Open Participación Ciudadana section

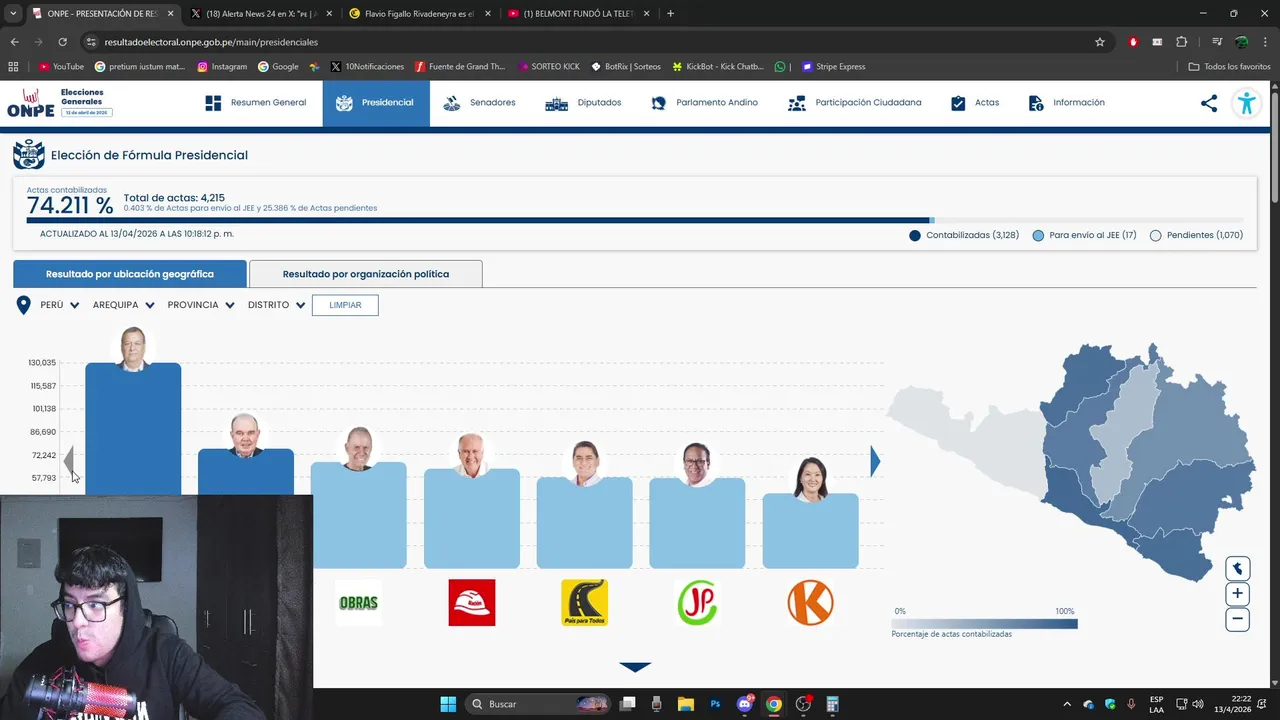[855, 103]
